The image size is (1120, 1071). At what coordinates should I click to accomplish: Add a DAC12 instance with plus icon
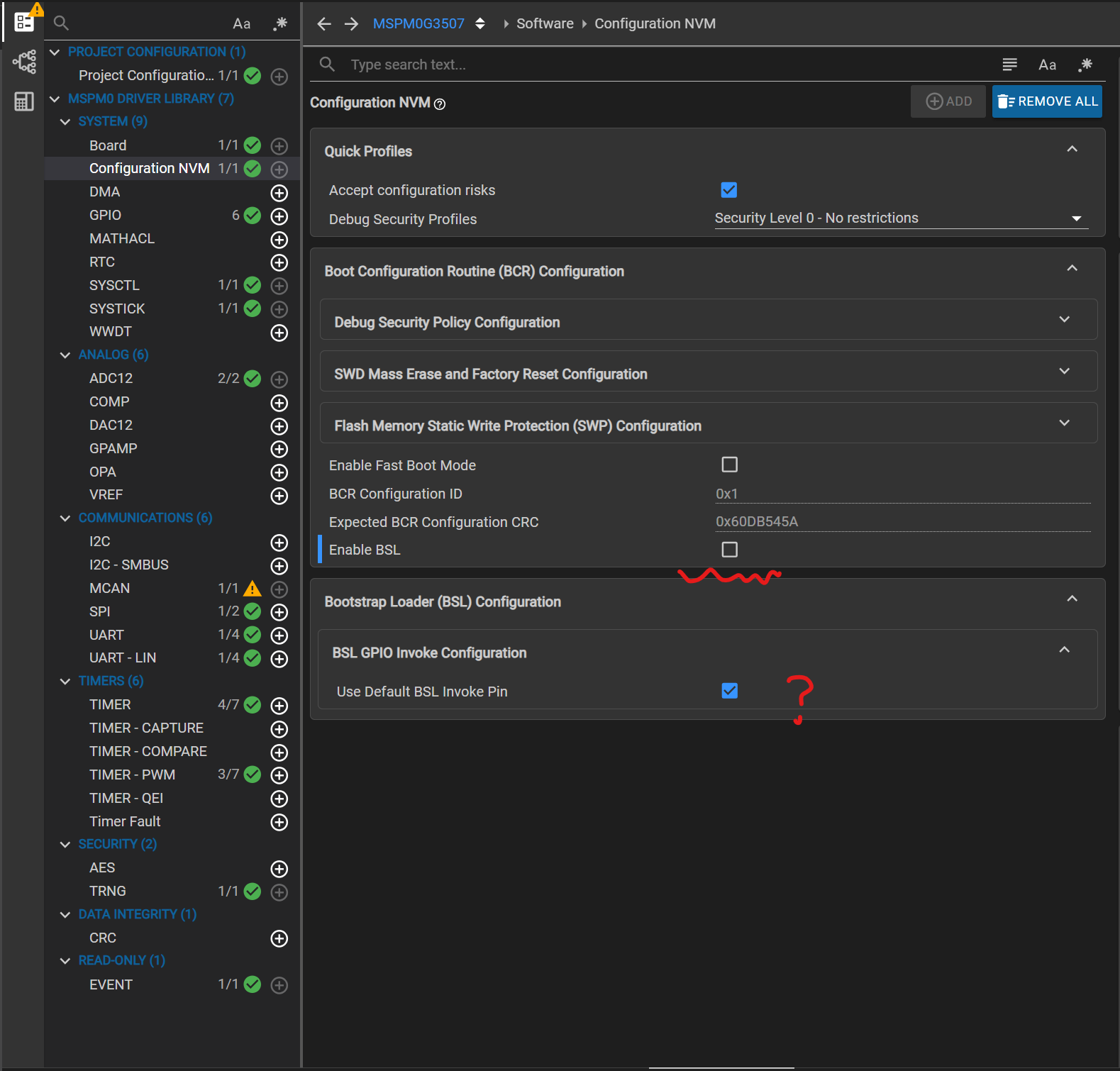pos(279,426)
